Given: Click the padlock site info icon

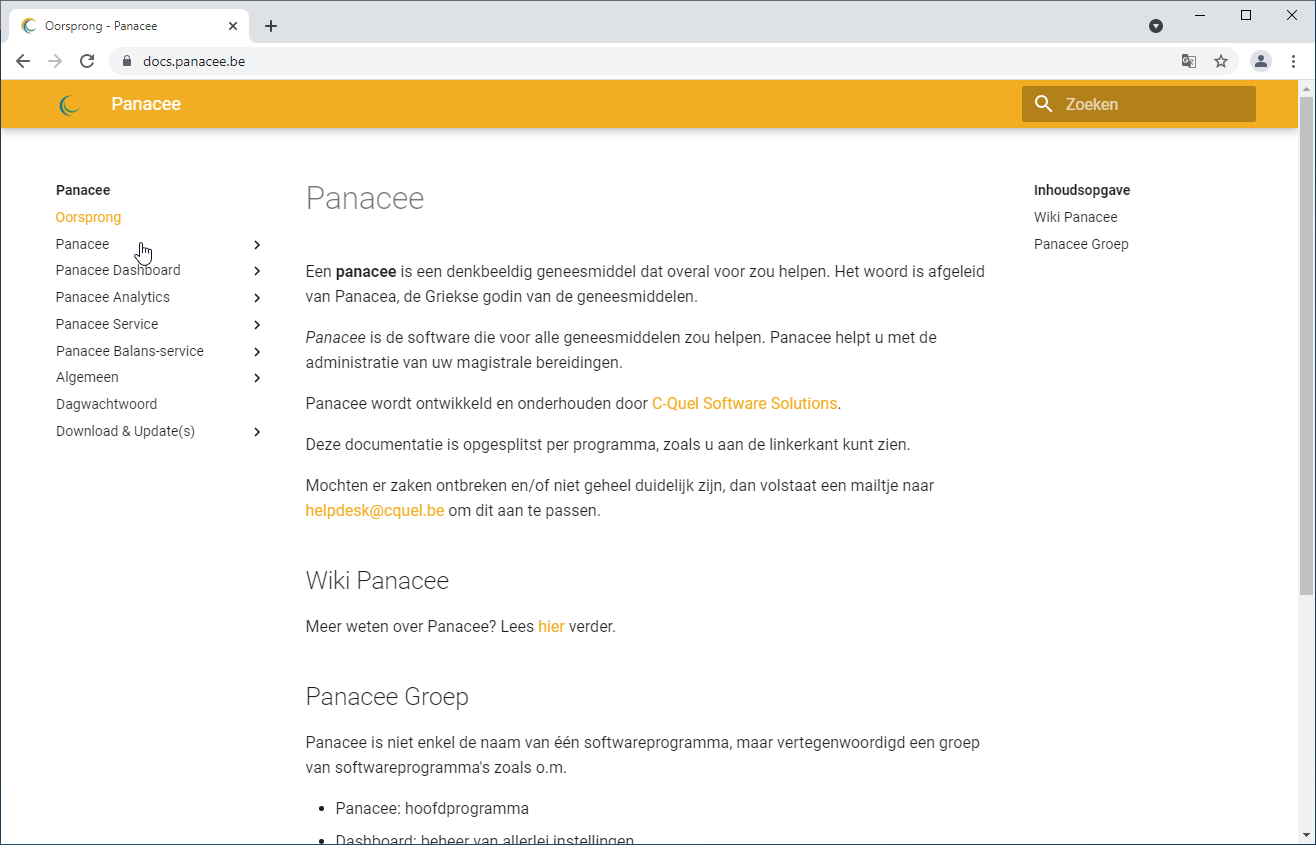Looking at the screenshot, I should pyautogui.click(x=126, y=61).
